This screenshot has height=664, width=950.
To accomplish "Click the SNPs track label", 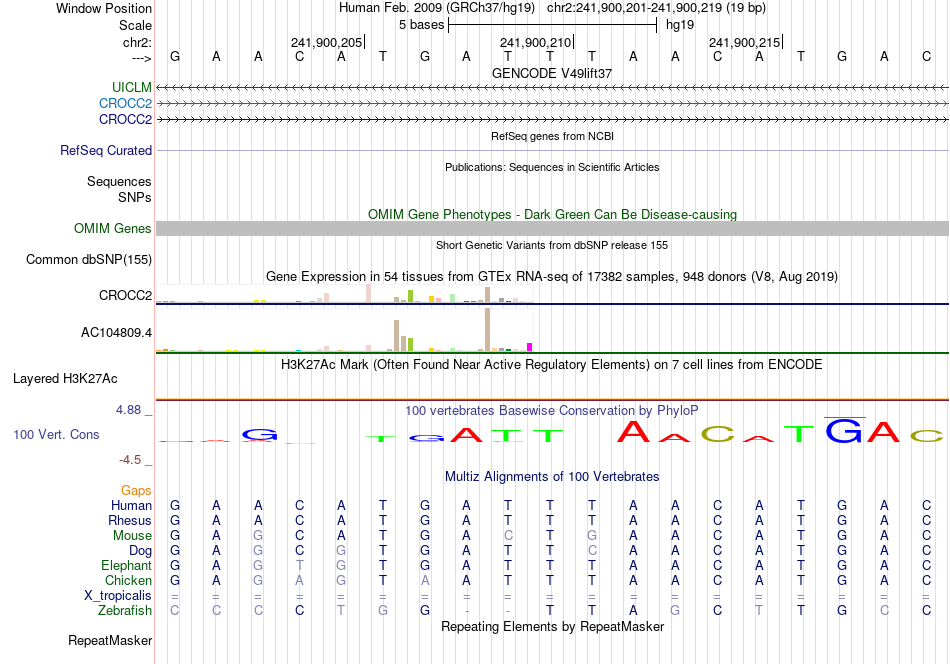I will click(135, 198).
